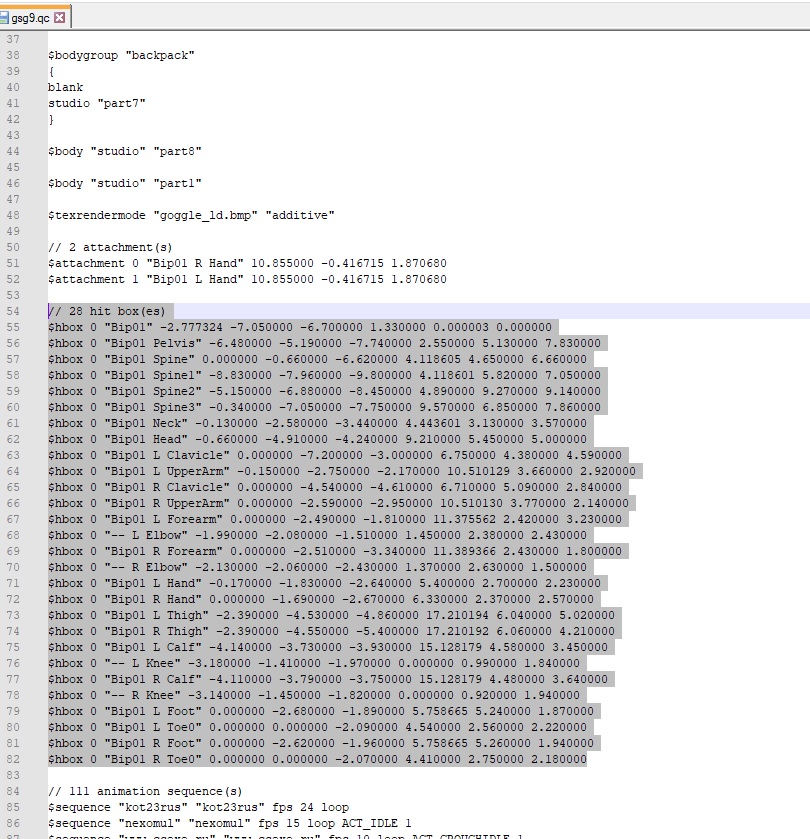The image size is (810, 839).
Task: Click the $hbox "Bip01 R Clavicle" line
Action: tap(335, 487)
